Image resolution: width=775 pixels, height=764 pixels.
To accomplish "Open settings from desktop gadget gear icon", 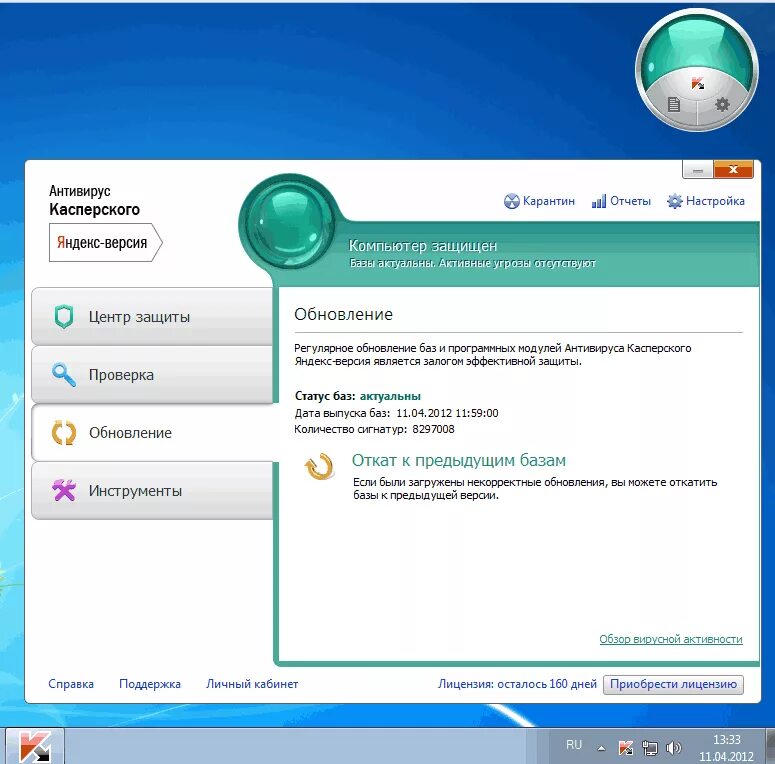I will click(722, 104).
